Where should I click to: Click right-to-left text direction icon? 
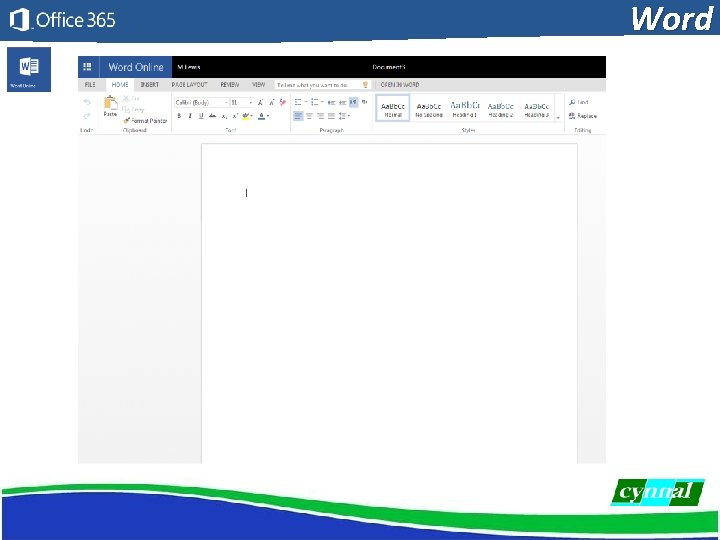click(x=364, y=102)
